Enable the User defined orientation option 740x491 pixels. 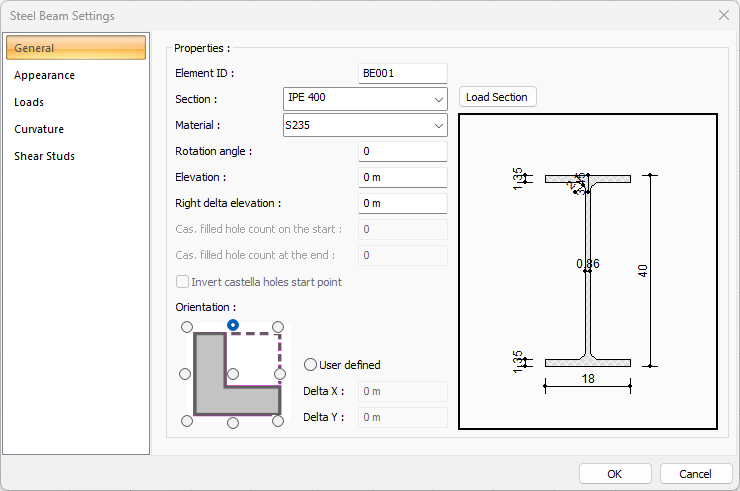(x=311, y=365)
